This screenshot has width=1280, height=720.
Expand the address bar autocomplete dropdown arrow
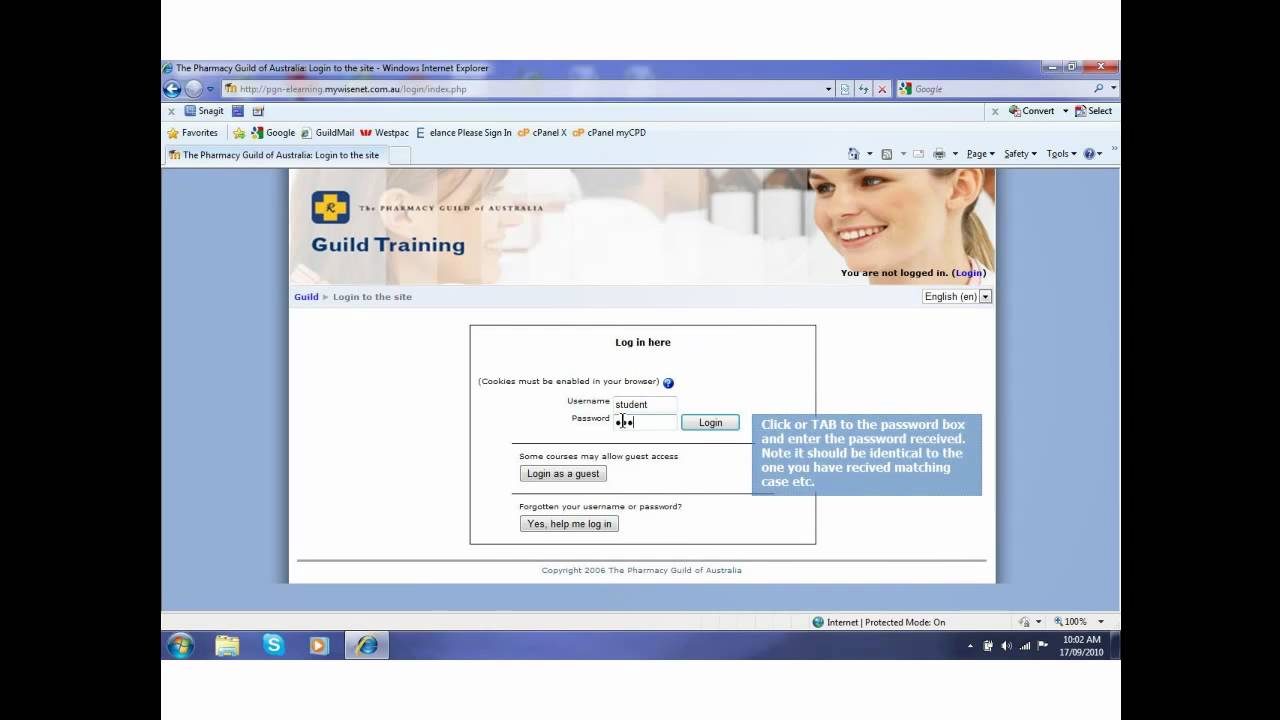(x=828, y=89)
